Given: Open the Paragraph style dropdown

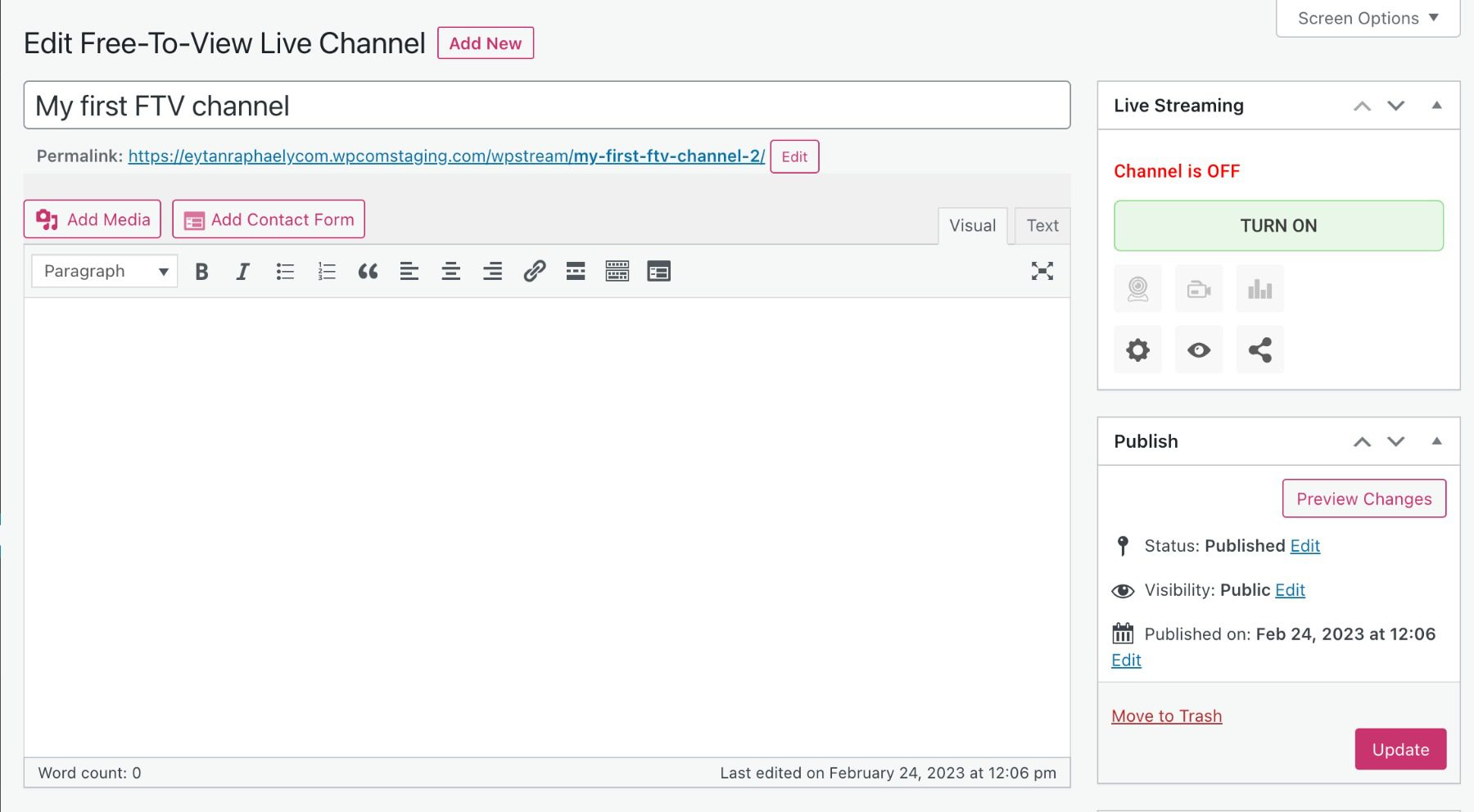Looking at the screenshot, I should coord(103,270).
